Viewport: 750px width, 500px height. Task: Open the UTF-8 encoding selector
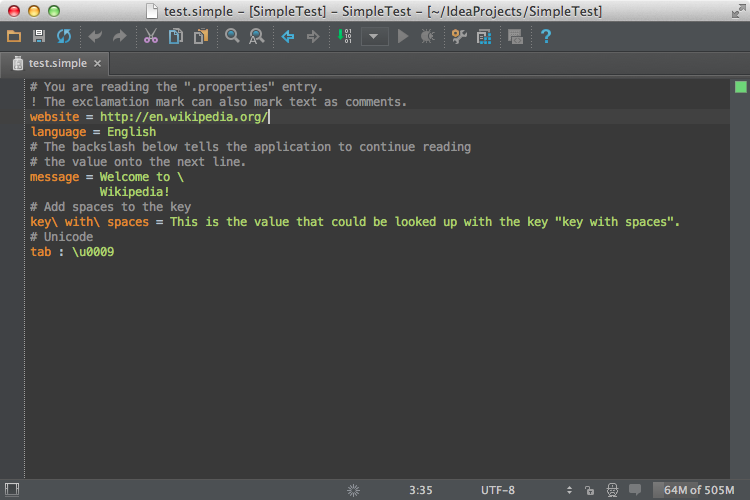click(497, 490)
